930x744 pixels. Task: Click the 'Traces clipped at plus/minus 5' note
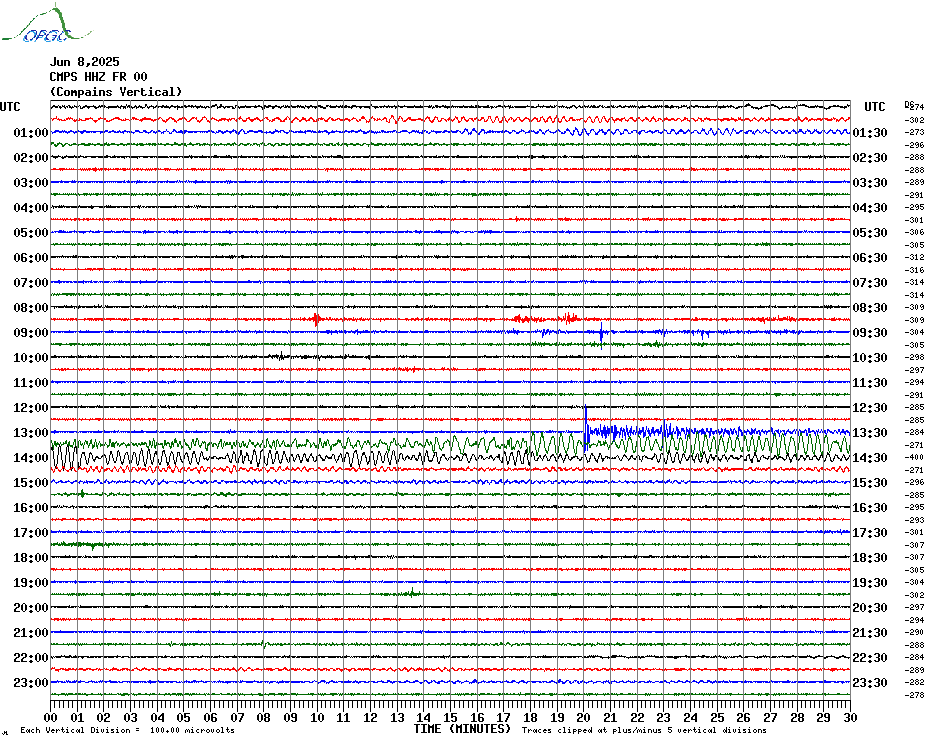(644, 730)
